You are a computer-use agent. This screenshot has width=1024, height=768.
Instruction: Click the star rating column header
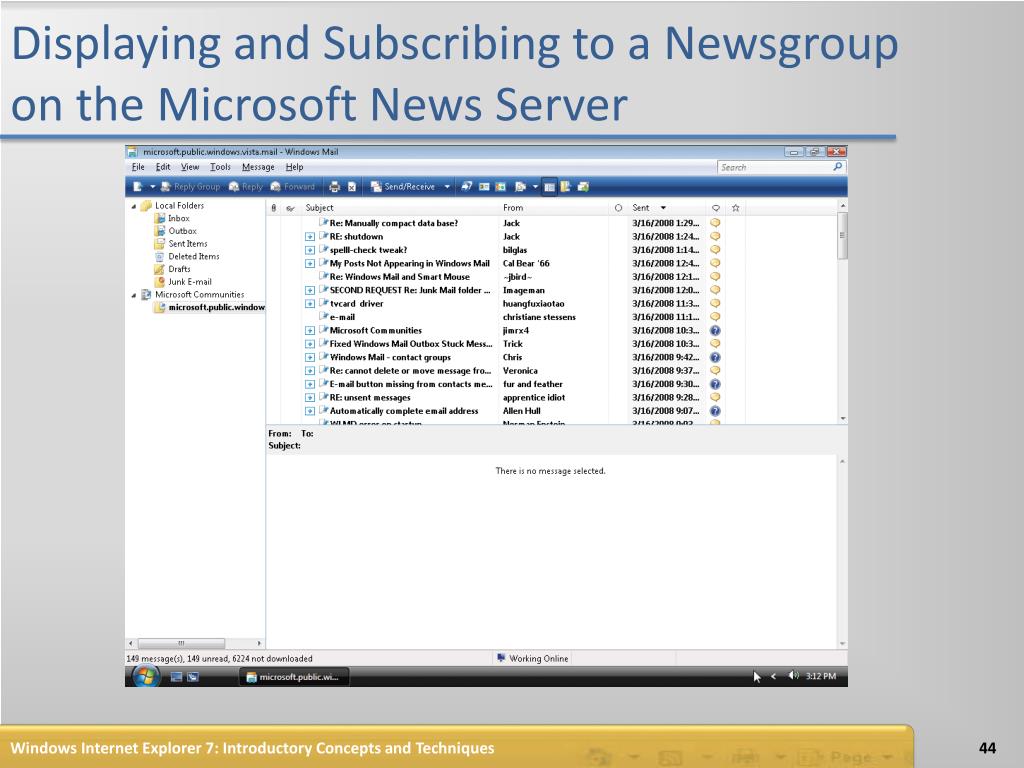(735, 208)
